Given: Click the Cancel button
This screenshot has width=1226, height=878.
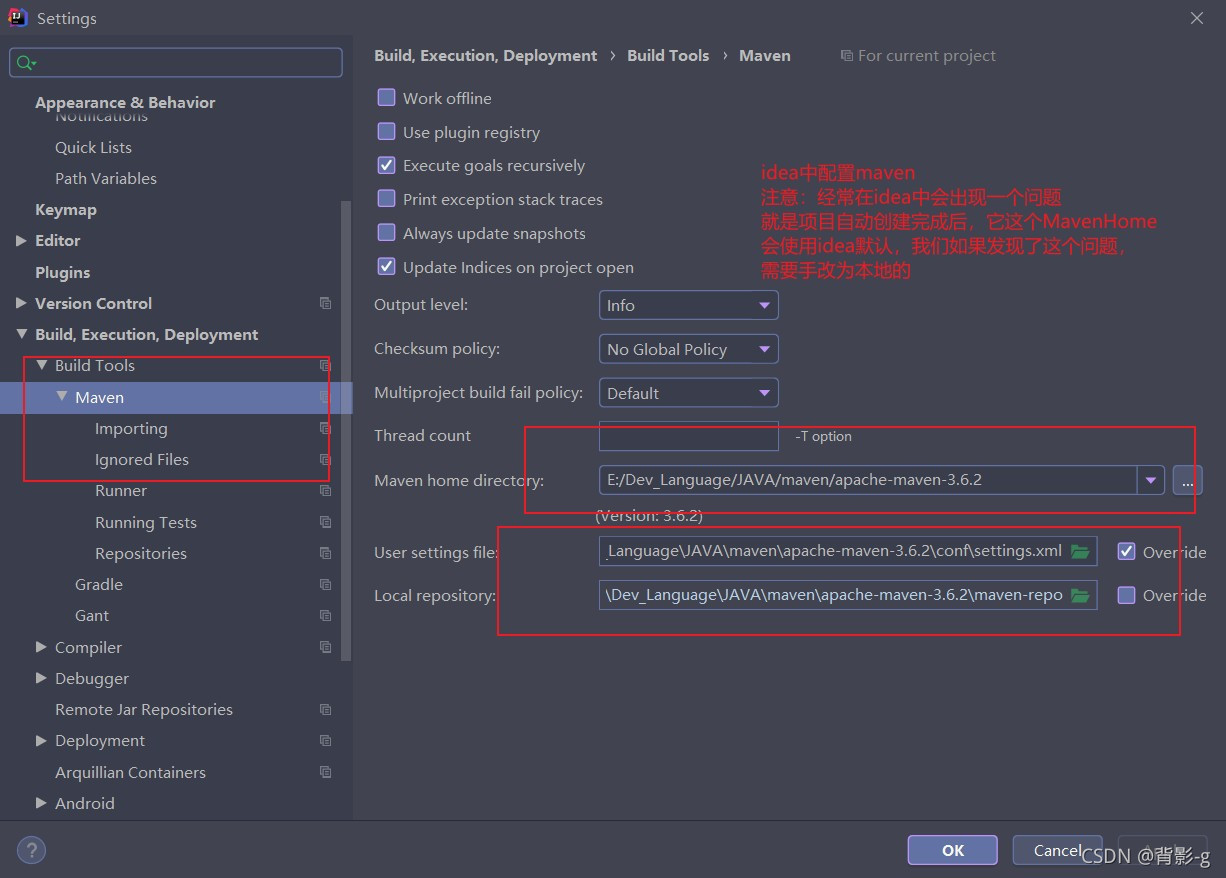Looking at the screenshot, I should click(1057, 850).
